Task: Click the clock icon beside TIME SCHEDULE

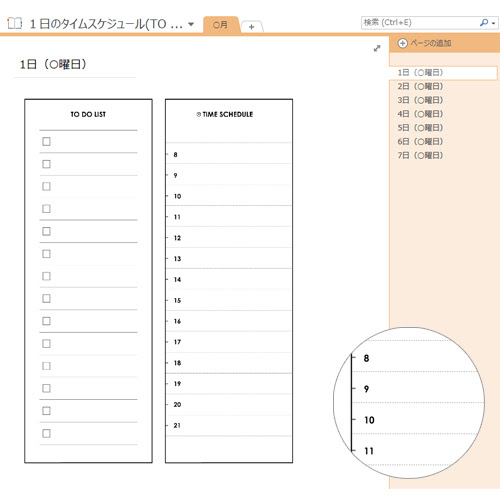Action: pyautogui.click(x=199, y=114)
